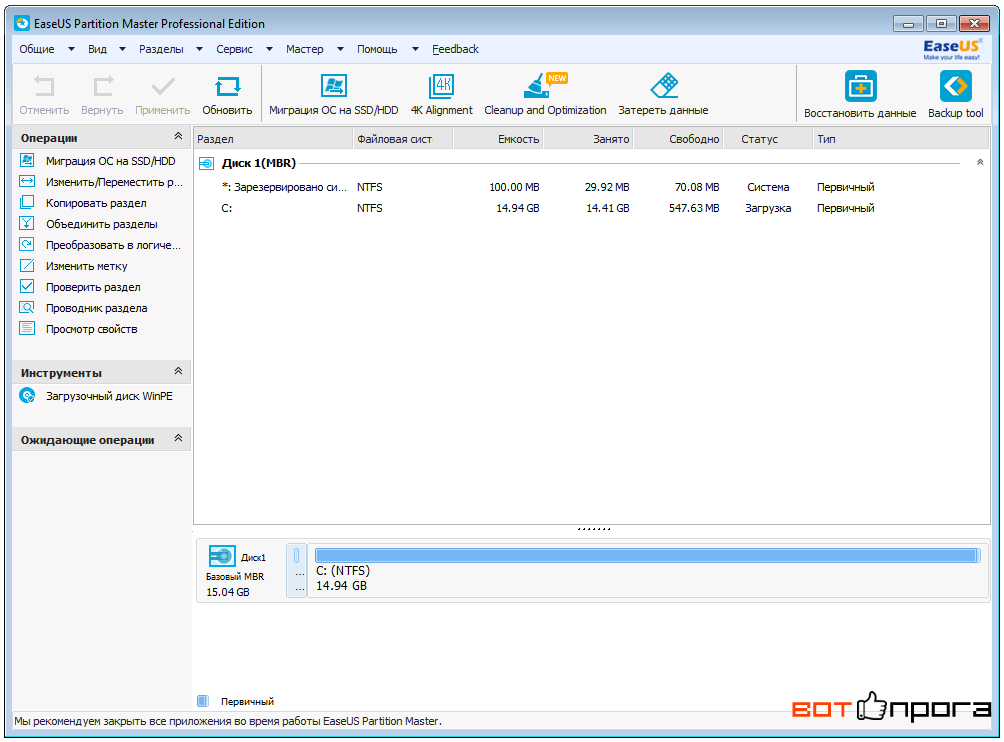The image size is (1004, 742).
Task: Click the 547.63 MB free space cell
Action: [x=694, y=208]
